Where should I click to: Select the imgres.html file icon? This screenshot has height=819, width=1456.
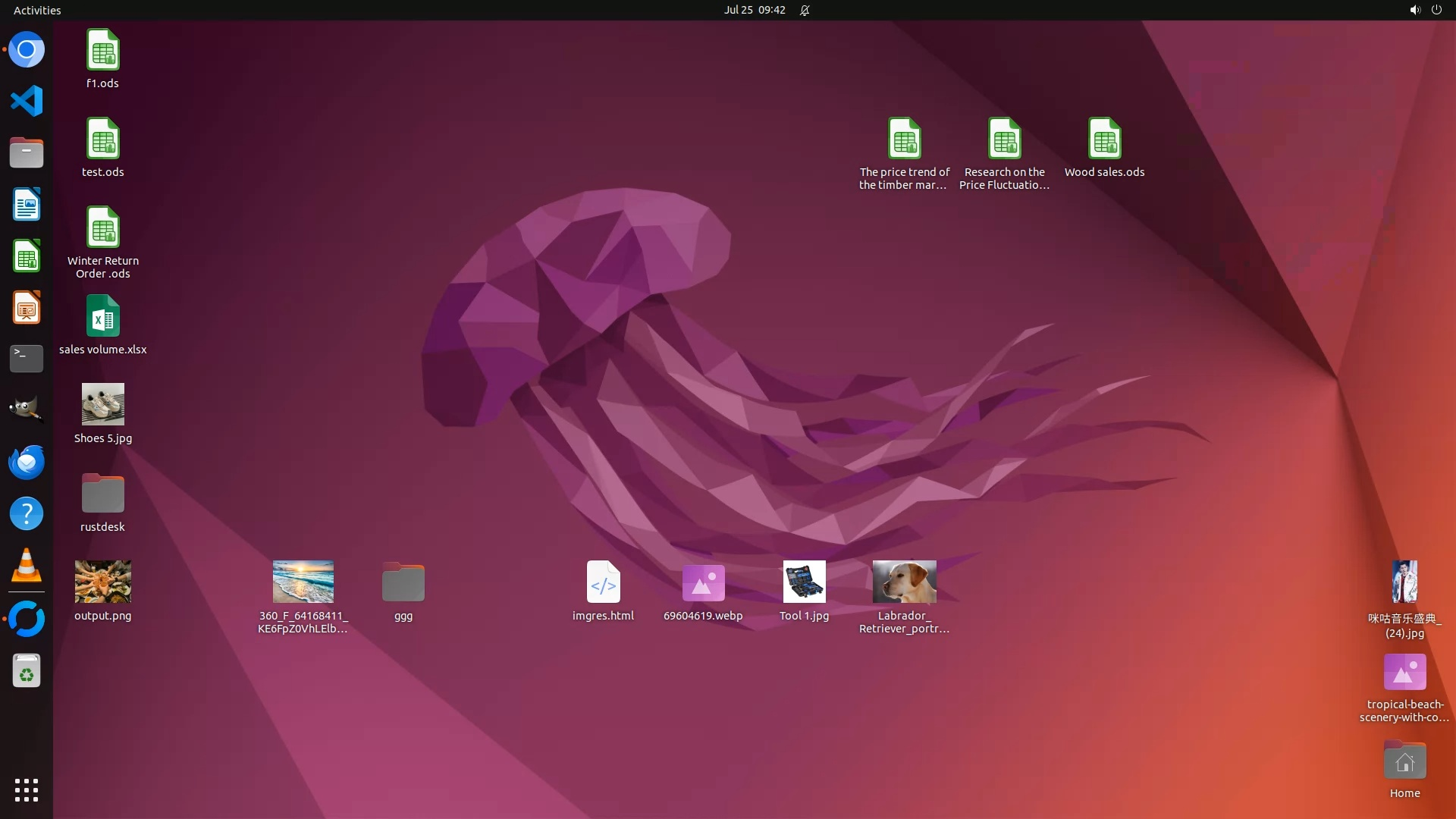pos(603,582)
